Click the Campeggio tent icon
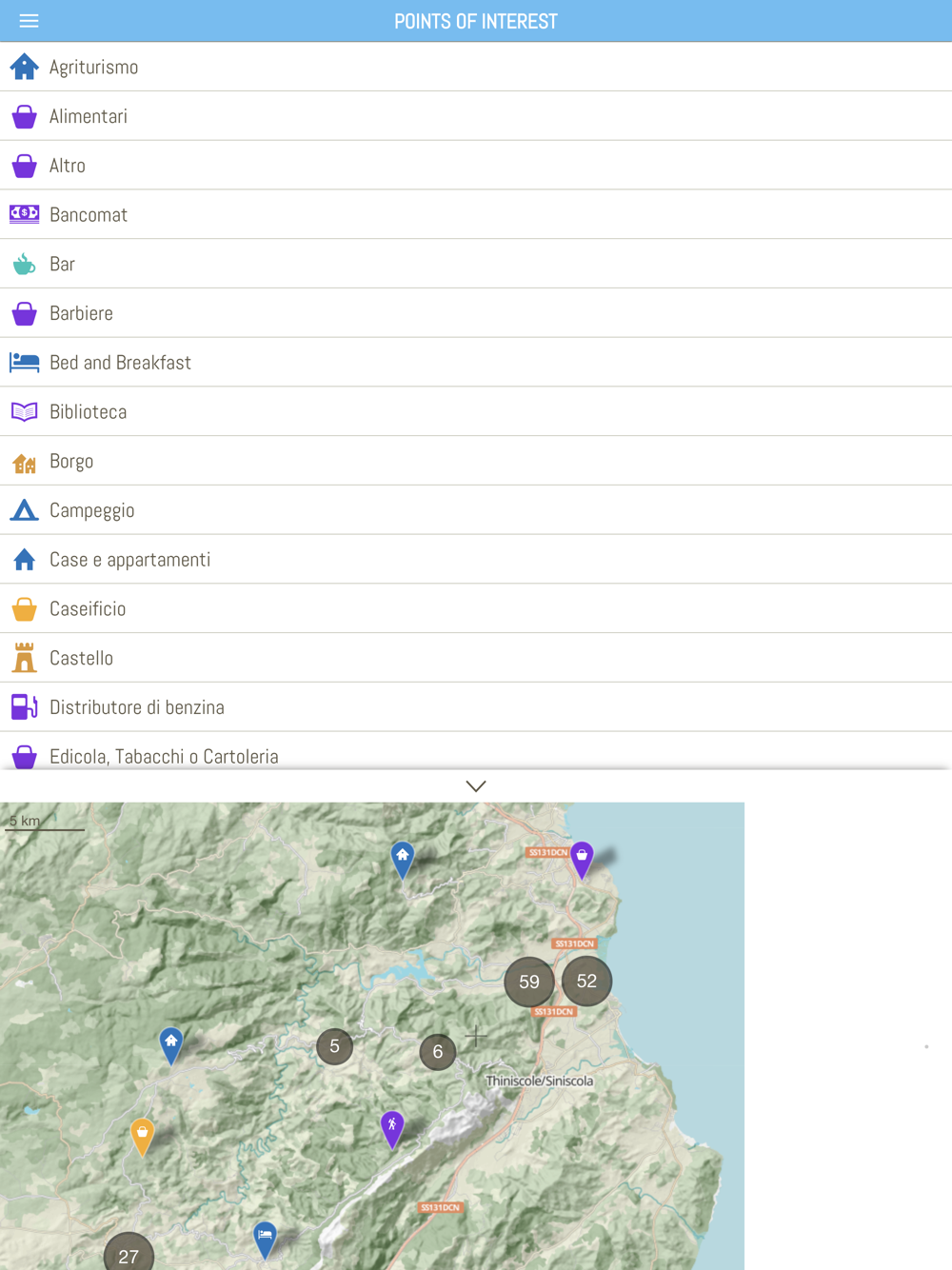 tap(25, 510)
